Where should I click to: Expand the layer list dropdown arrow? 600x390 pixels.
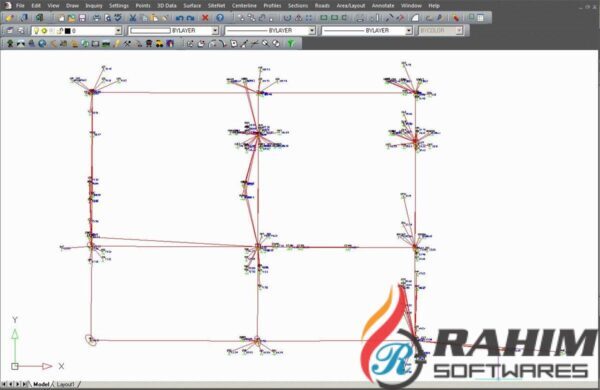click(x=118, y=31)
